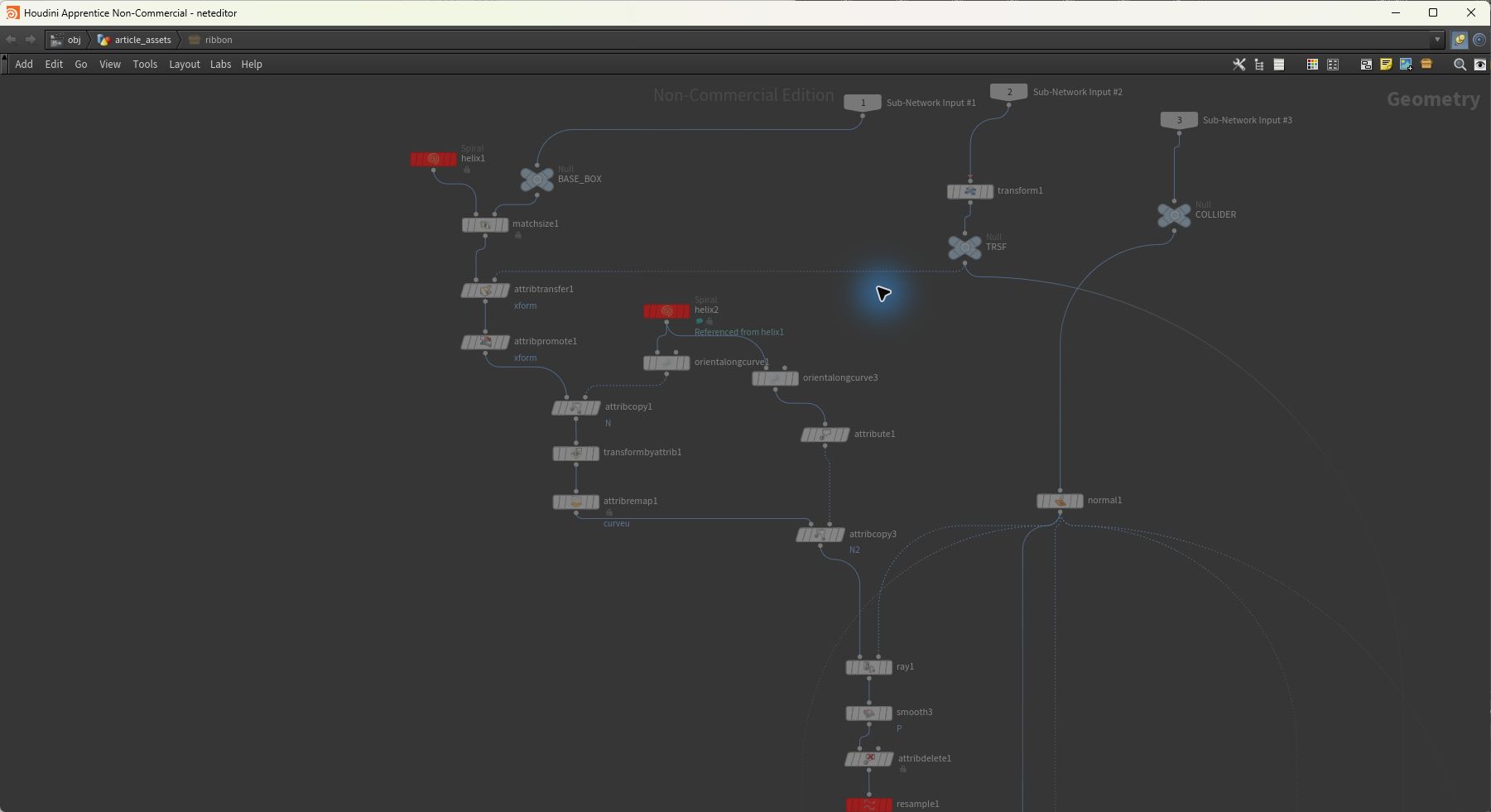Open the Tools menu
The image size is (1491, 812).
(145, 65)
